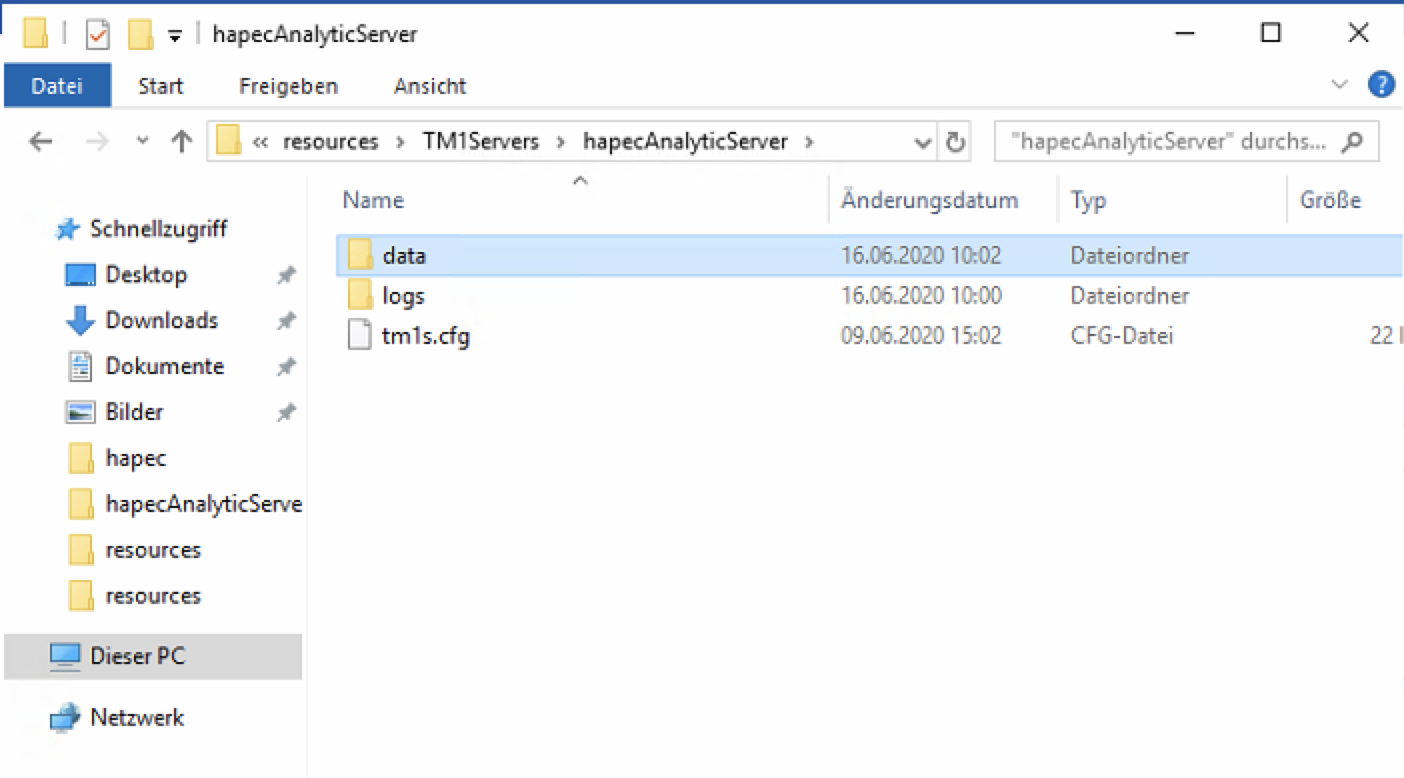Click the search magnifier icon
This screenshot has height=778, width=1404.
1352,142
